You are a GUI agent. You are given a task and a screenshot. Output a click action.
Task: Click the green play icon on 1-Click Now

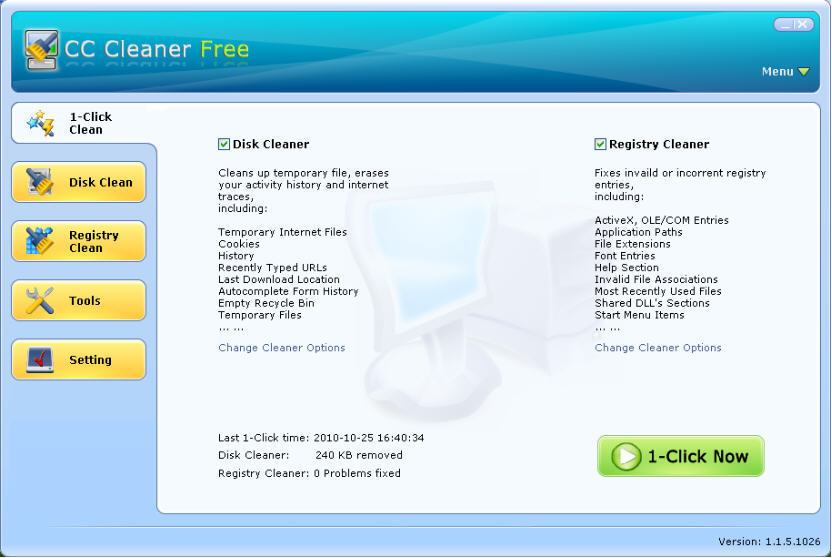pos(626,456)
